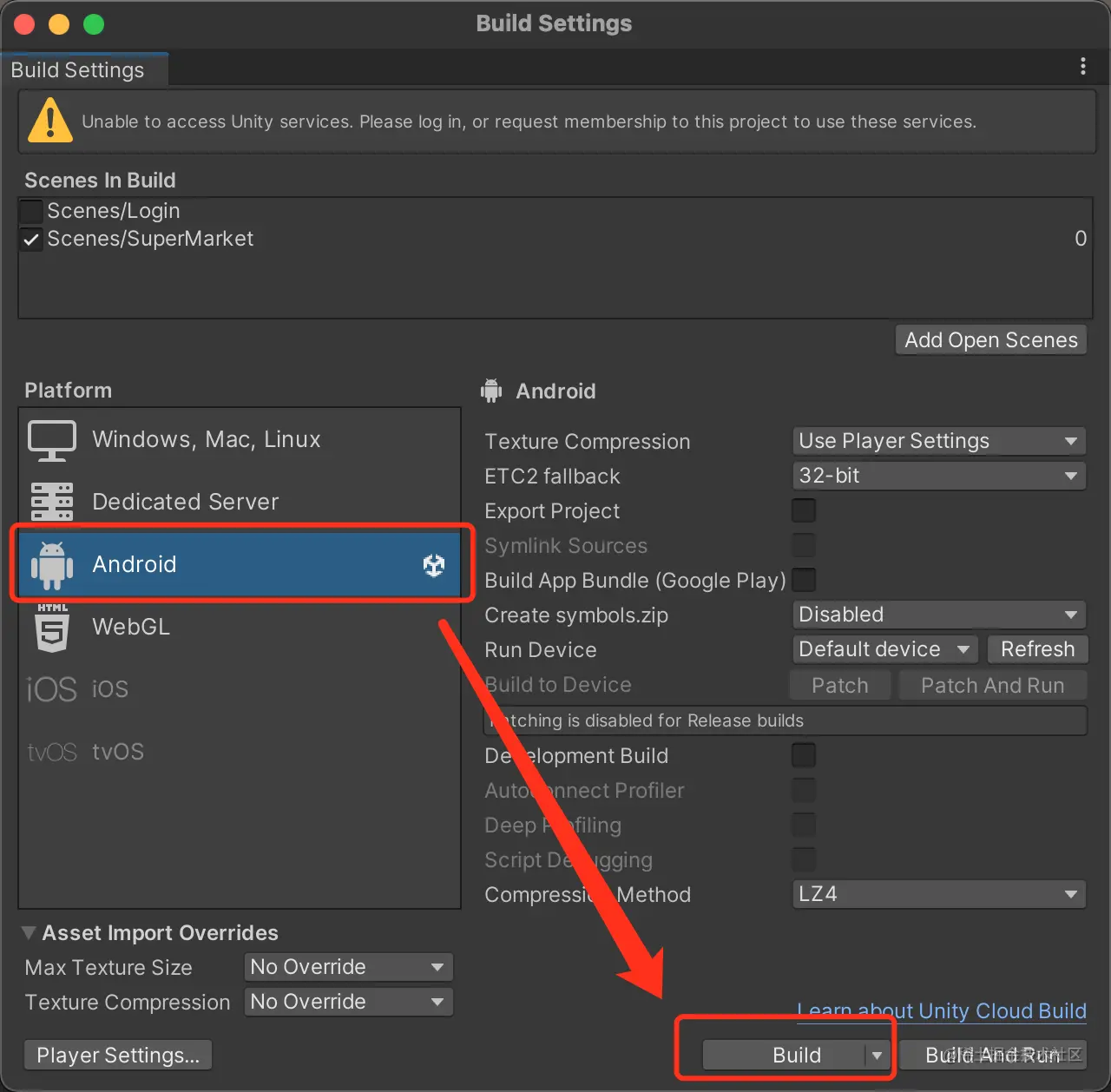Screen dimensions: 1111x1092
Task: Click the Build button
Action: coord(784,1056)
